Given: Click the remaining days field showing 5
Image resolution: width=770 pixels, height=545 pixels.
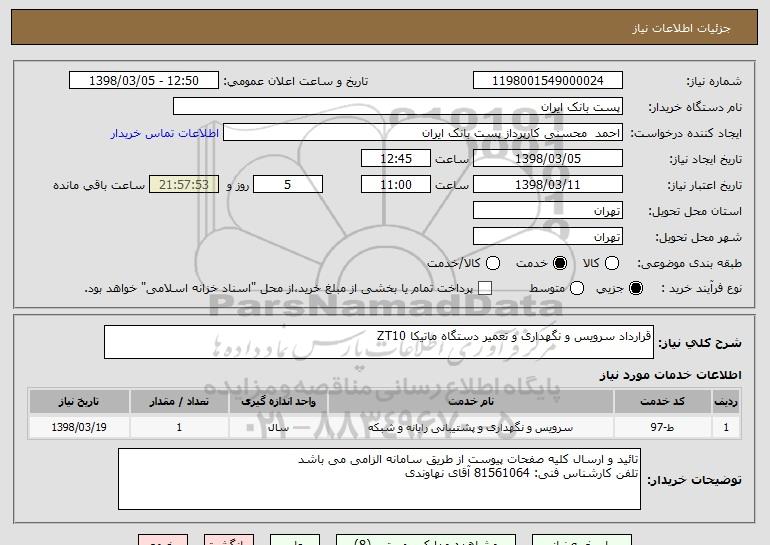Looking at the screenshot, I should [x=288, y=185].
